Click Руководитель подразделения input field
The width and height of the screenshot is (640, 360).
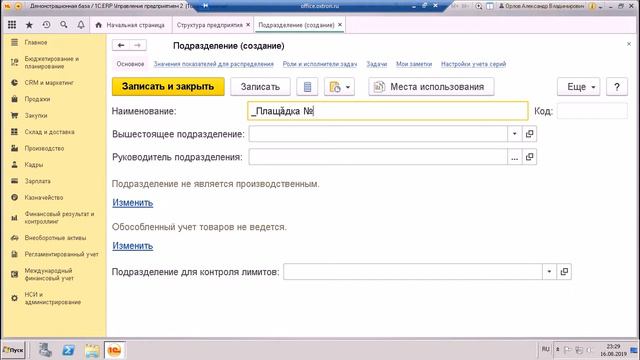coord(378,157)
